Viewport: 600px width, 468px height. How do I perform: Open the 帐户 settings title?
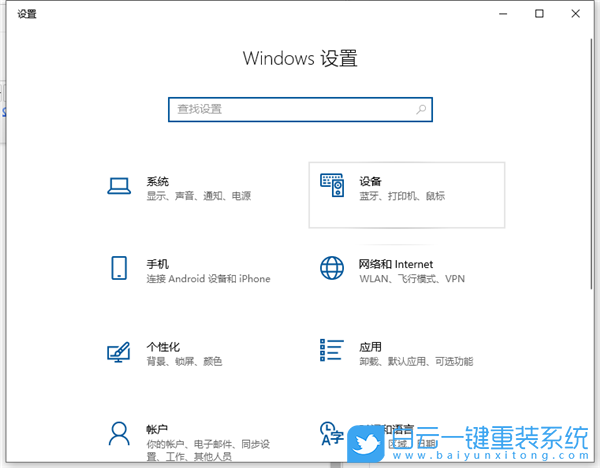[157, 430]
